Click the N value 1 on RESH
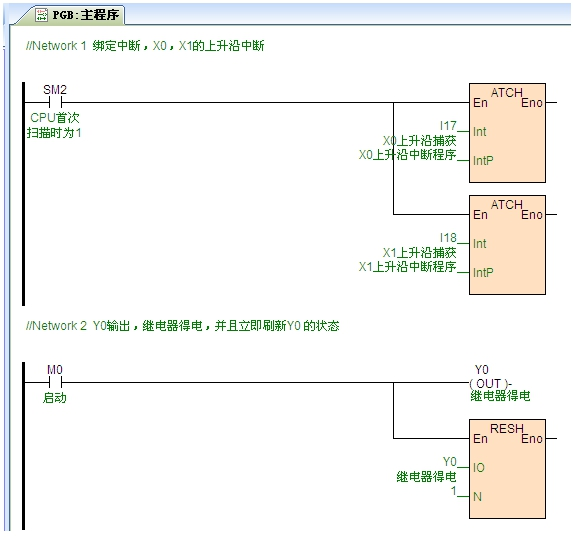Image resolution: width=573 pixels, height=541 pixels. [x=454, y=491]
